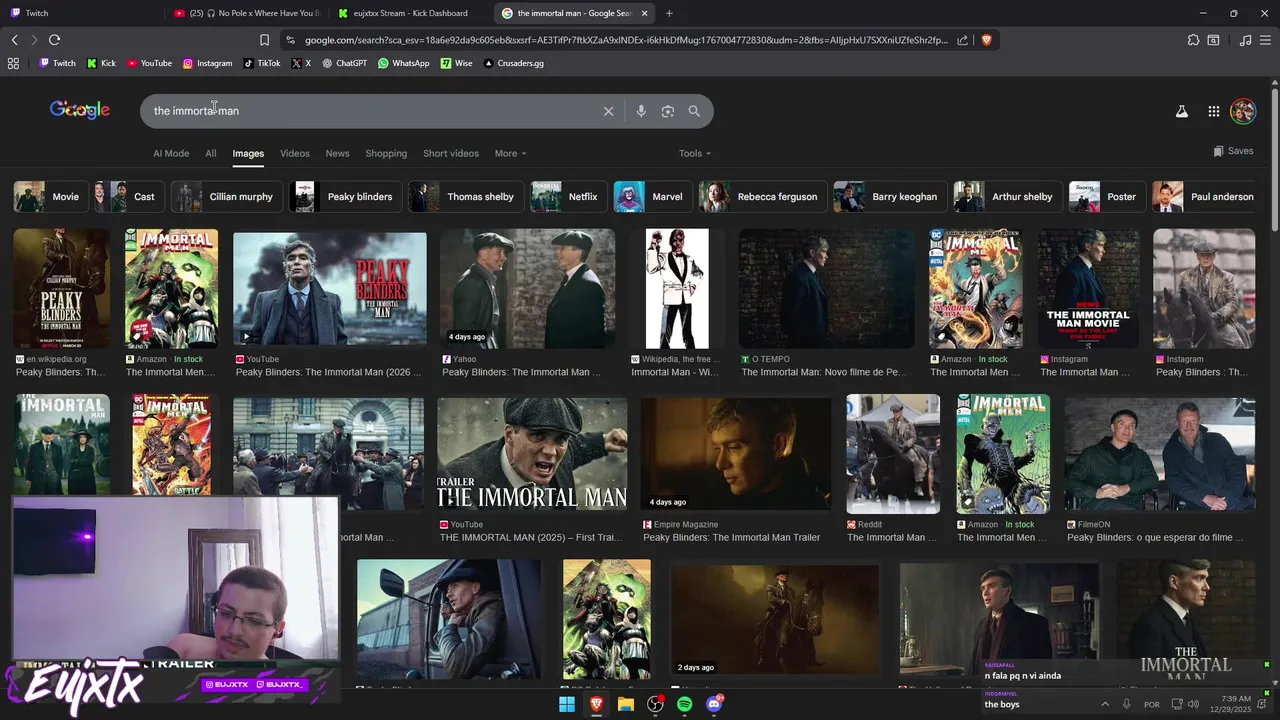
Task: Open Search Labs flask icon
Action: (x=1182, y=111)
